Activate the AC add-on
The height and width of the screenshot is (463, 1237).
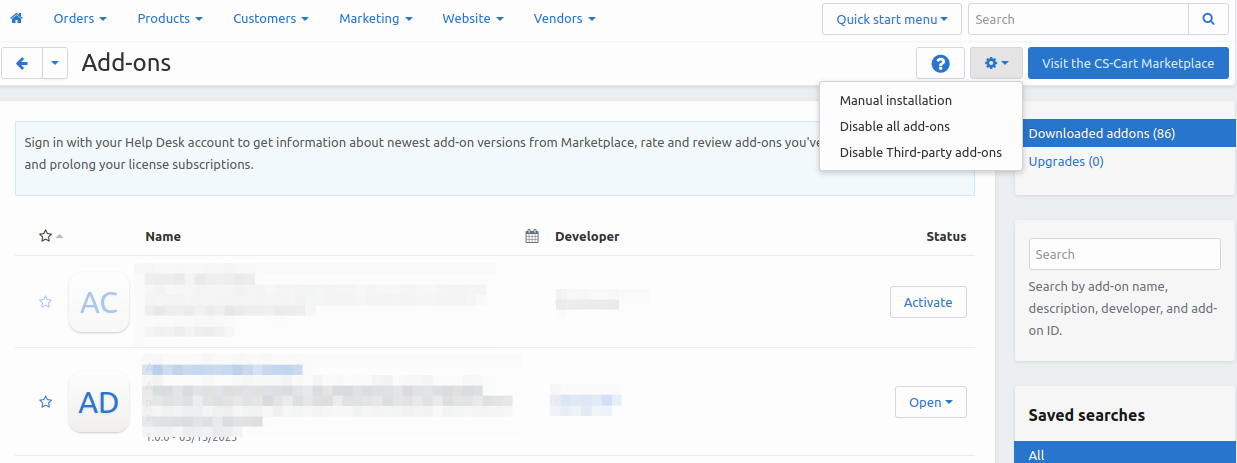(x=928, y=302)
